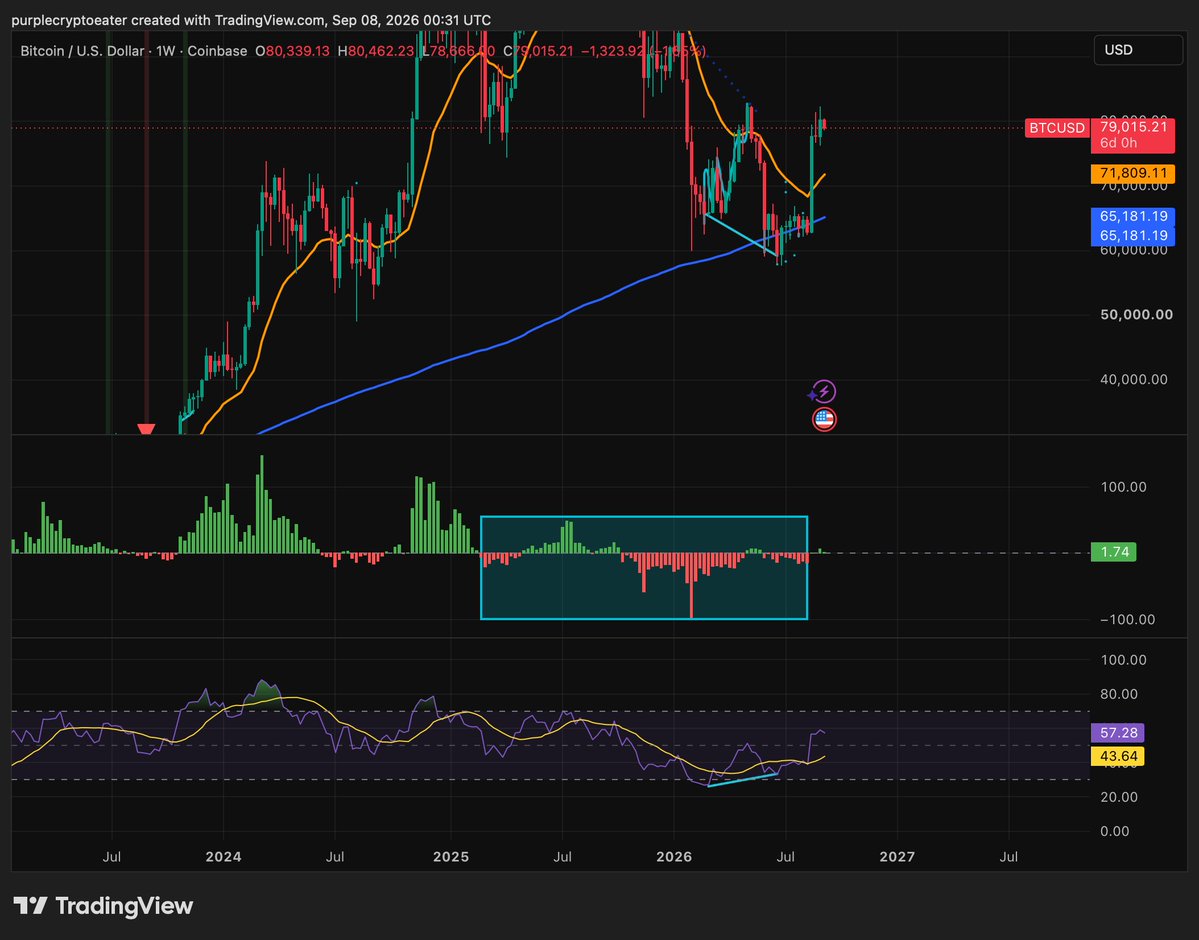Click the US flag economic event icon
The height and width of the screenshot is (940, 1199).
(824, 419)
